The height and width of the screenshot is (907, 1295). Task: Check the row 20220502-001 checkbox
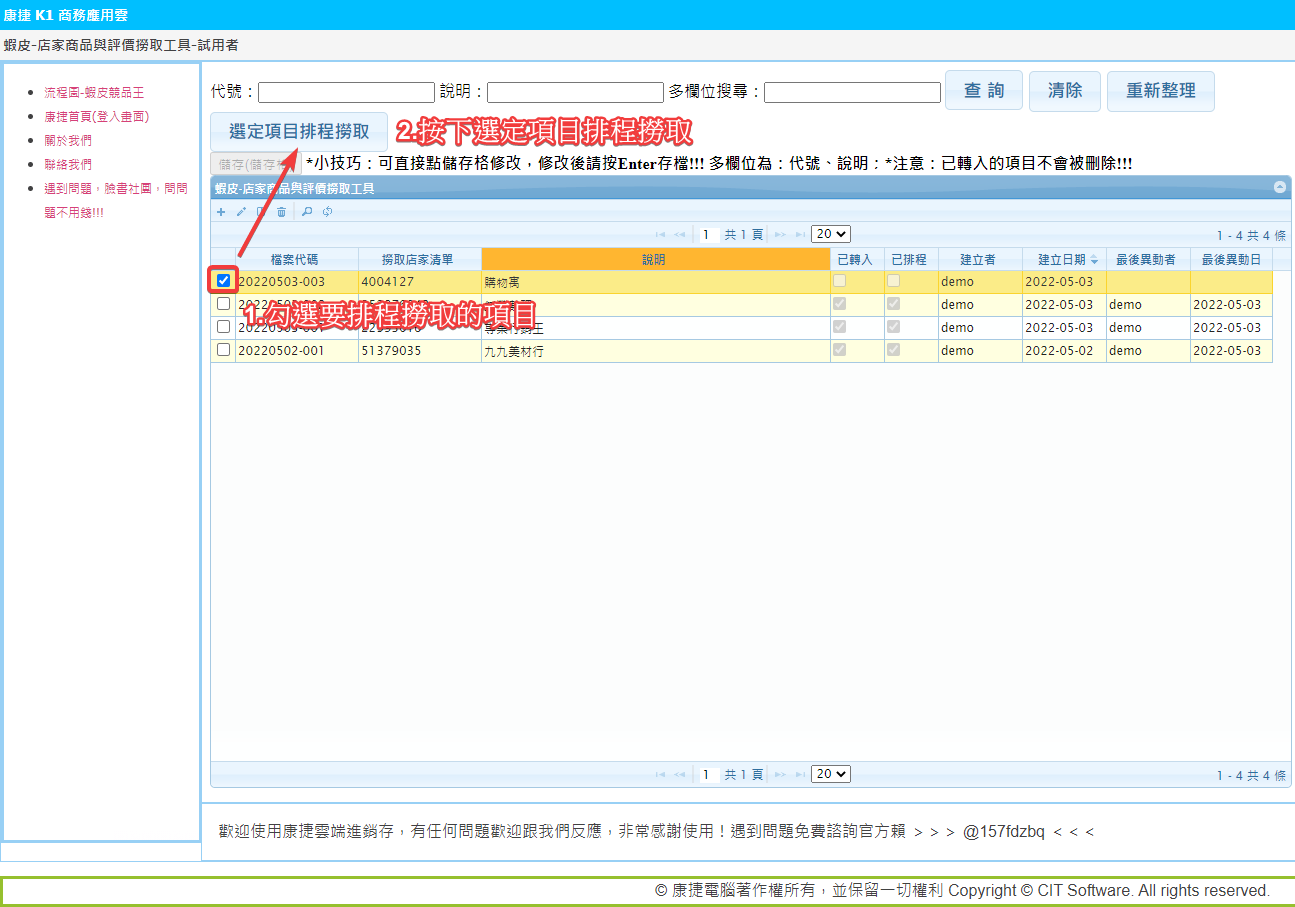tap(223, 350)
